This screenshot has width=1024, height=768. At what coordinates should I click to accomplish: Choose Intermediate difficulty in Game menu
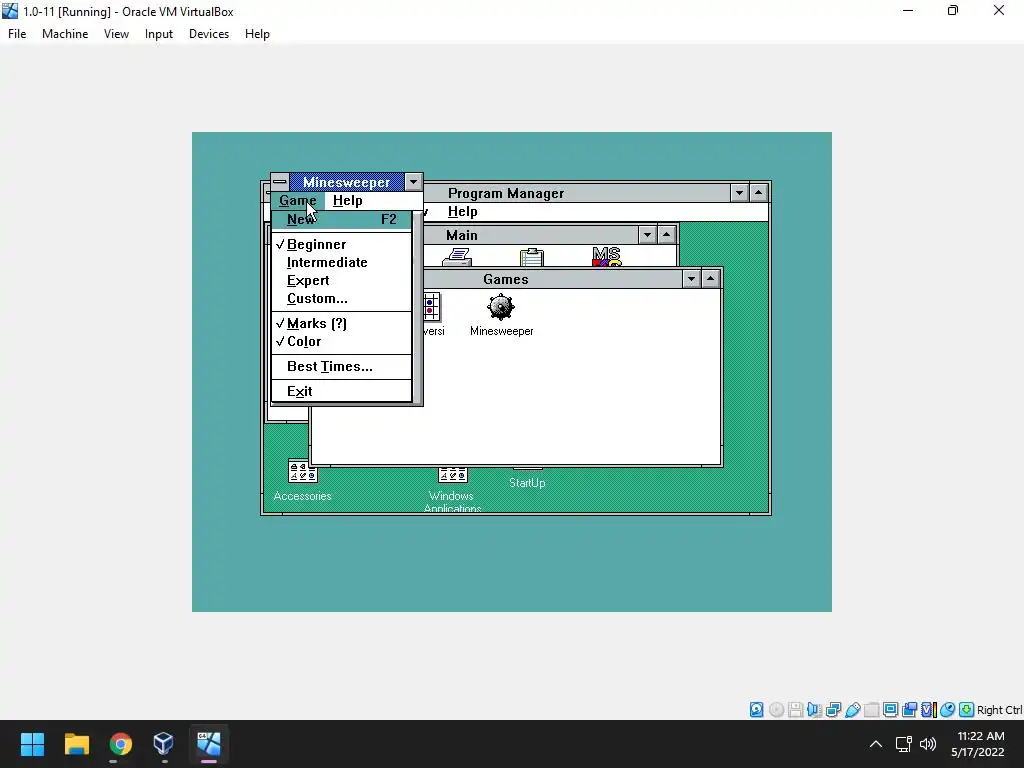click(341, 263)
